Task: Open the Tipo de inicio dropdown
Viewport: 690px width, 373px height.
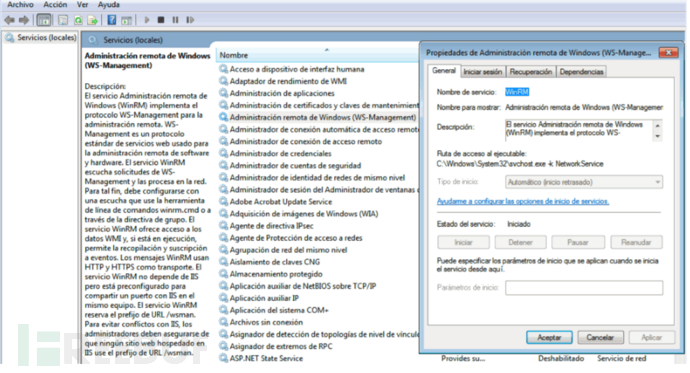Action: click(x=584, y=182)
